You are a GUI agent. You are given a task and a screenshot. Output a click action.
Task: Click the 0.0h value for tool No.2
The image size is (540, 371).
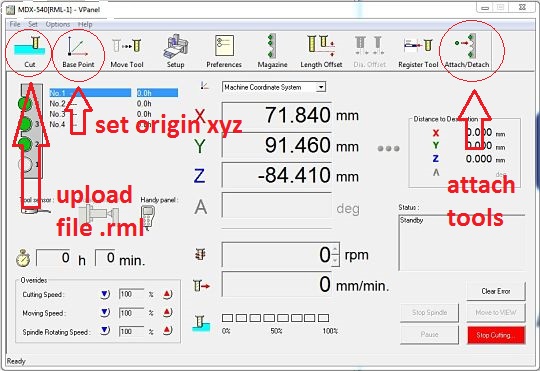point(144,103)
